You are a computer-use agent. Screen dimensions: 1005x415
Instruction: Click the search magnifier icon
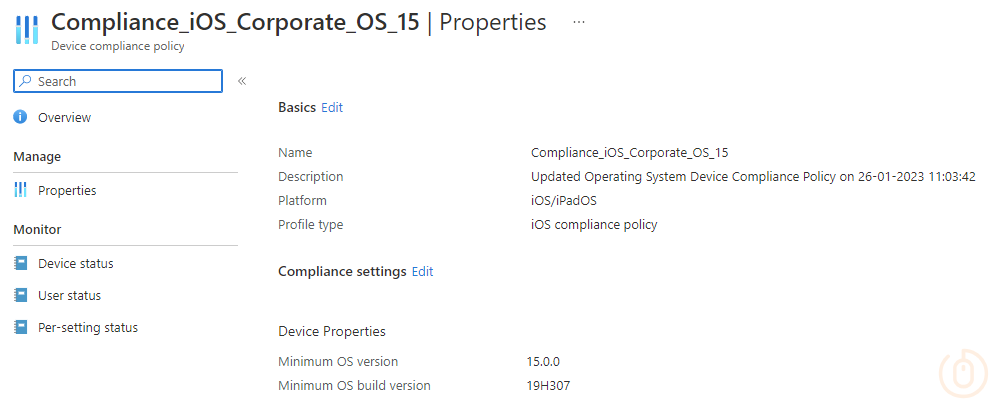click(x=26, y=81)
